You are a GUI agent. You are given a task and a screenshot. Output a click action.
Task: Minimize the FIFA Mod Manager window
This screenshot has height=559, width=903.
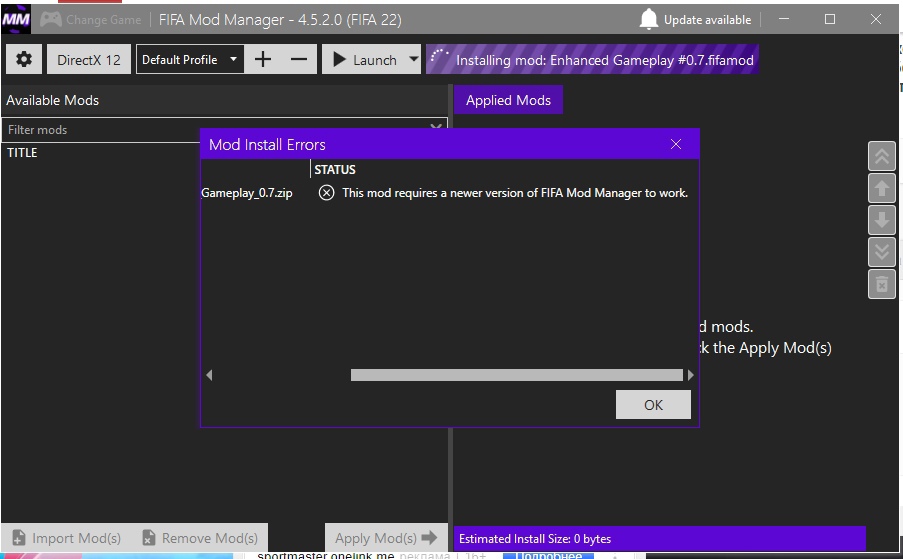pyautogui.click(x=784, y=19)
